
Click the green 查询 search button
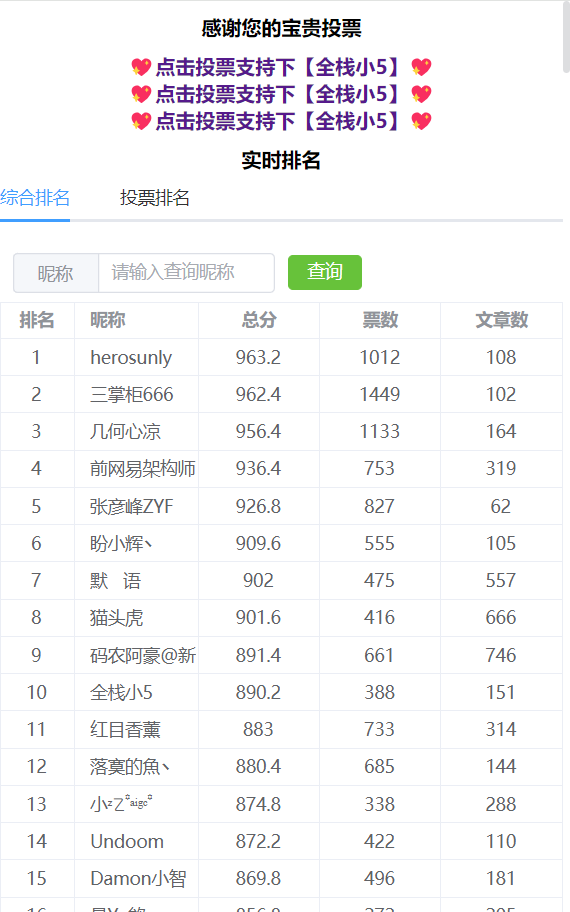pyautogui.click(x=325, y=272)
